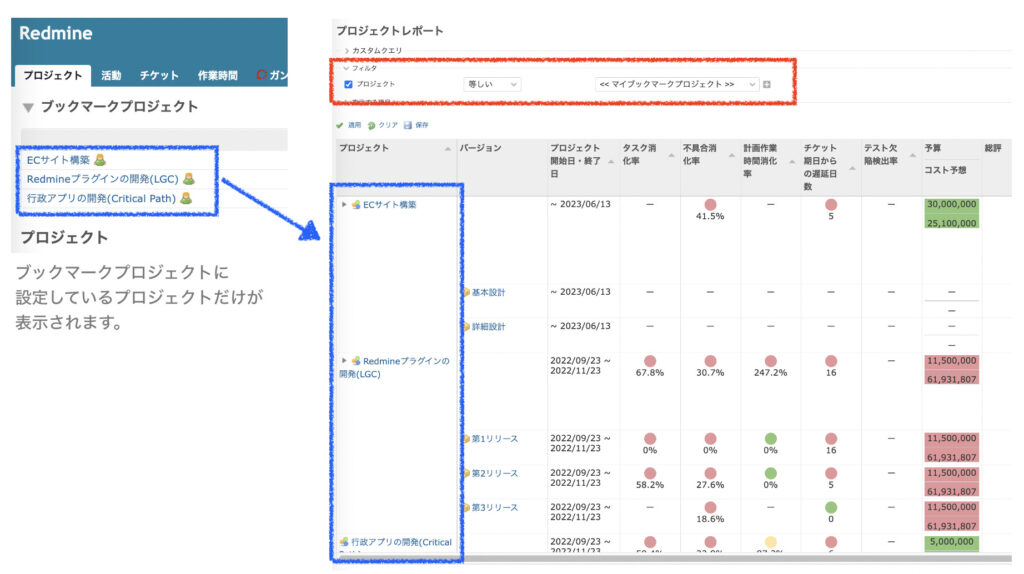1024x574 pixels.
Task: Collapse the フィルタ section
Action: tap(360, 68)
